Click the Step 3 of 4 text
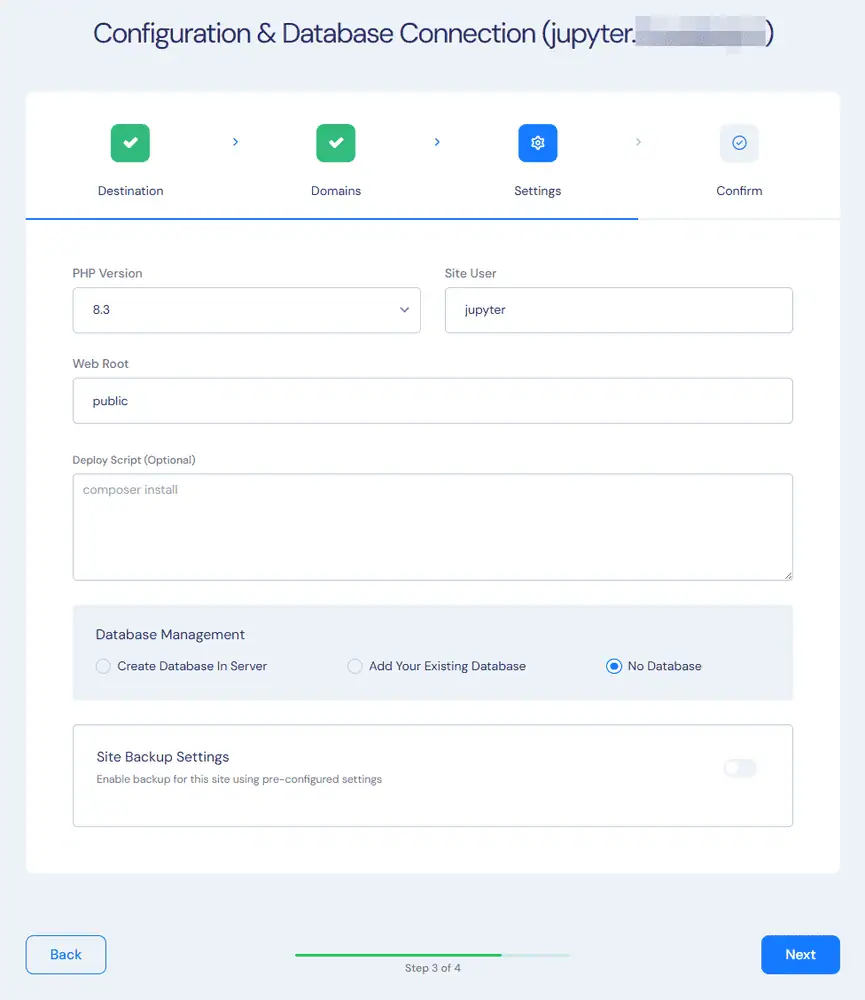Screen dimensions: 865x1000 pyautogui.click(x=432, y=968)
